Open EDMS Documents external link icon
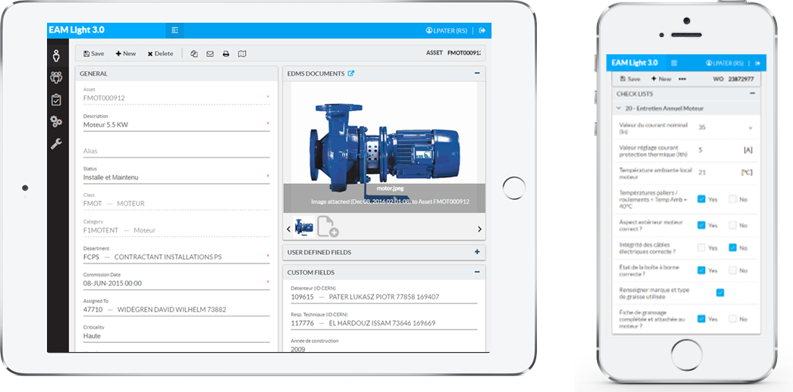Image resolution: width=793 pixels, height=392 pixels. (x=351, y=73)
